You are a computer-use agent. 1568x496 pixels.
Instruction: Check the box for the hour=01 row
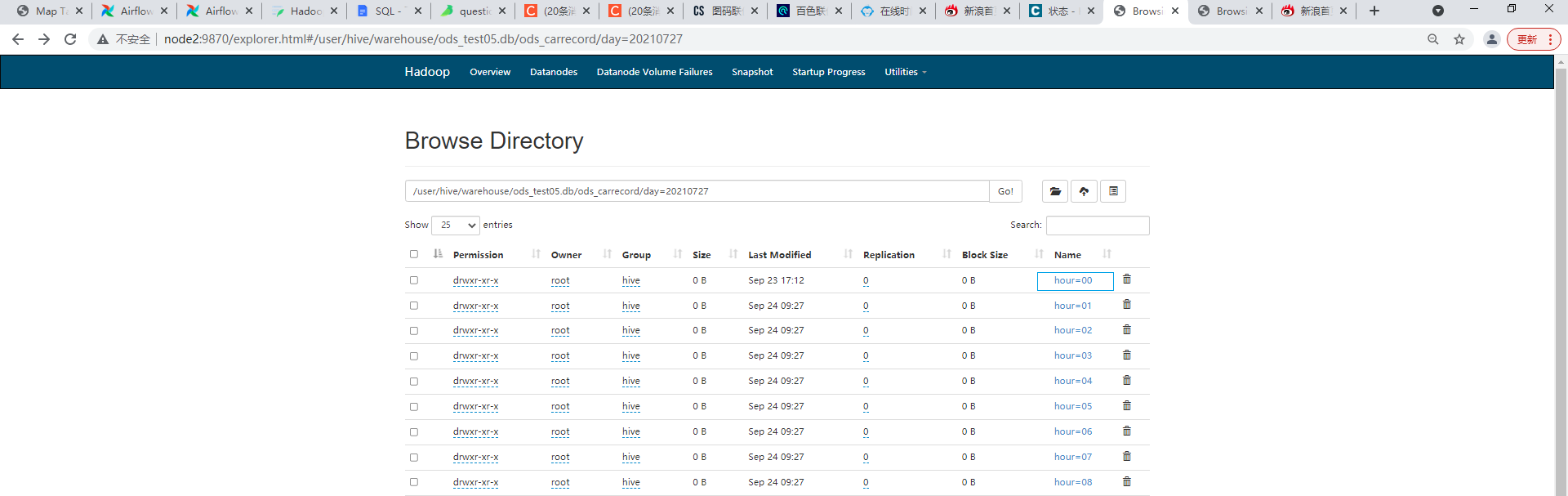coord(414,306)
